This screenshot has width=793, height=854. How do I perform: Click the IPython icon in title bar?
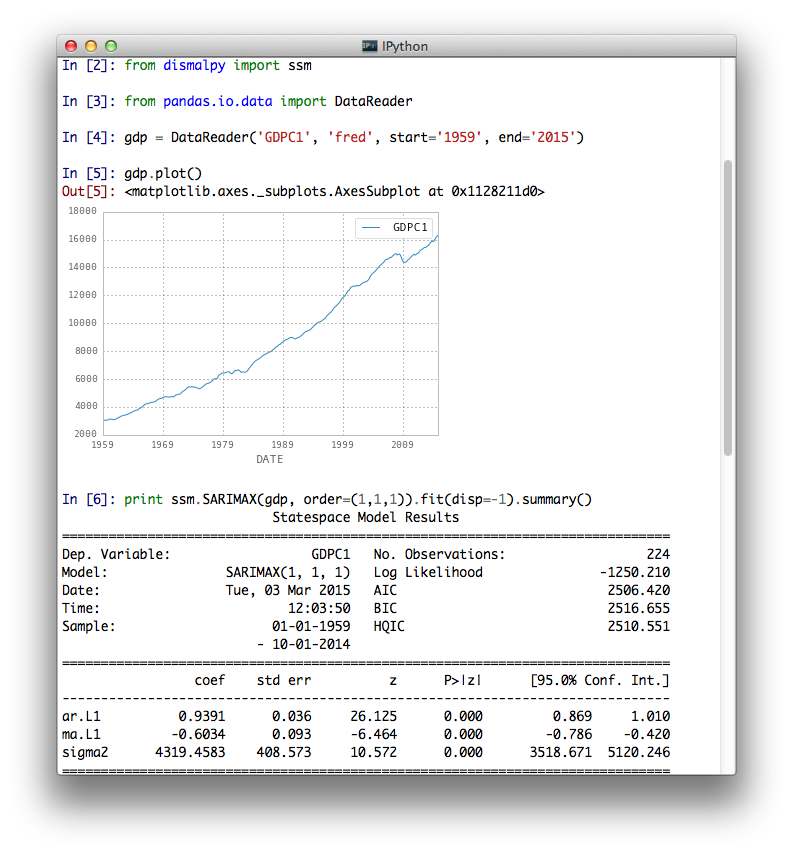pyautogui.click(x=370, y=46)
